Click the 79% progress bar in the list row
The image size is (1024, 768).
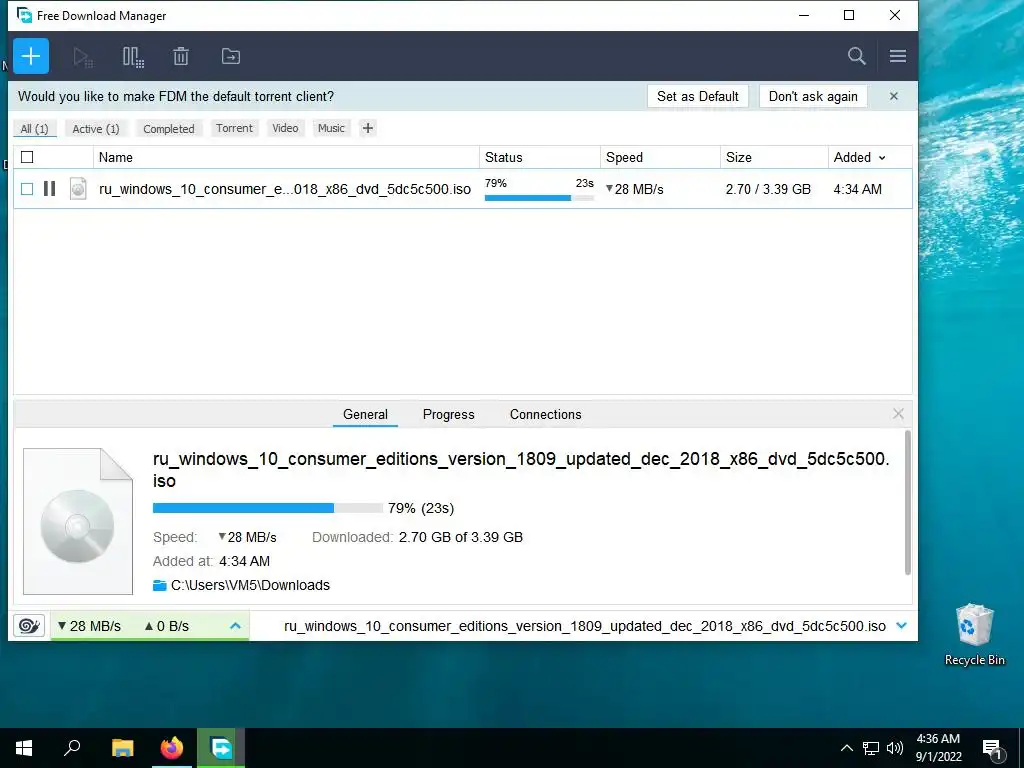[x=539, y=197]
